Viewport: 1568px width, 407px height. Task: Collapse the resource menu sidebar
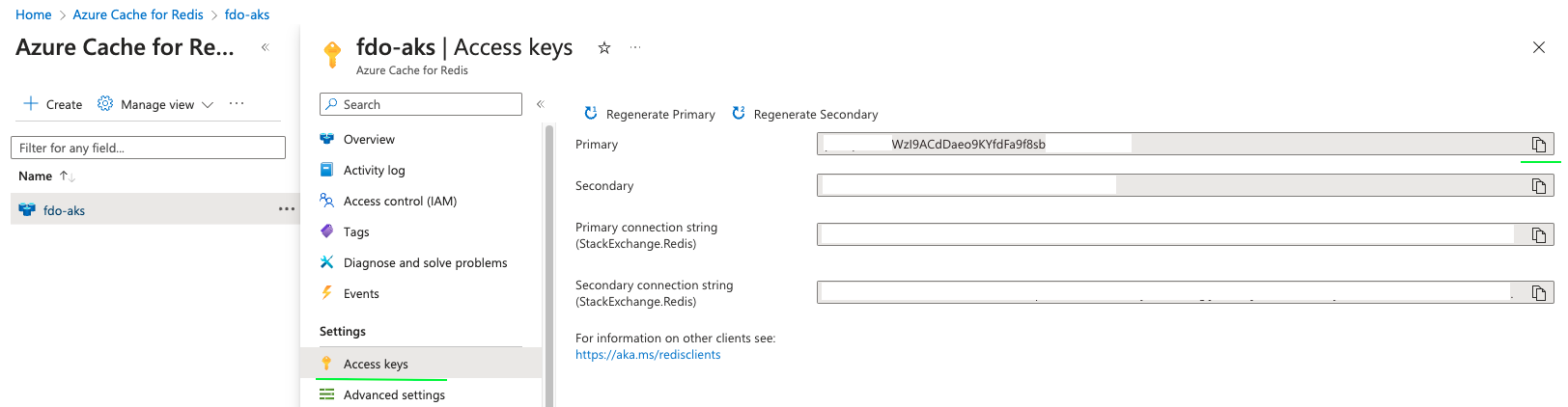(x=541, y=104)
